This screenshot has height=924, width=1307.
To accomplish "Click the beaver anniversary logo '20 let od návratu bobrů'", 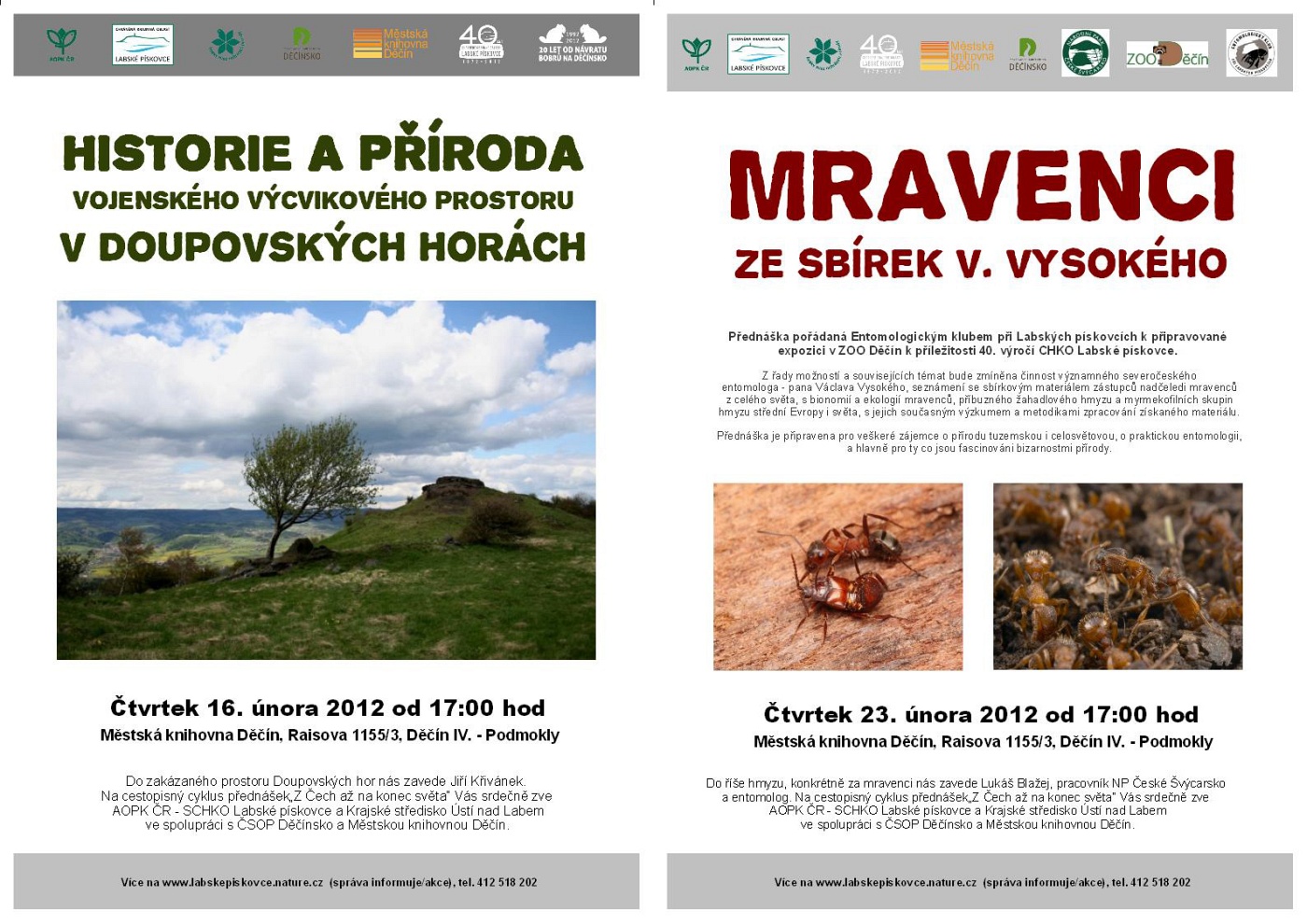I will (572, 44).
